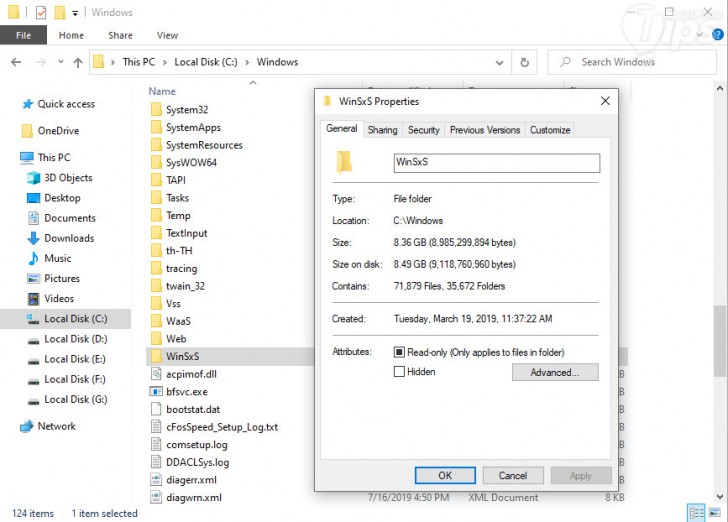Select Quick access in navigation pane
Image resolution: width=728 pixels, height=522 pixels.
click(x=58, y=104)
